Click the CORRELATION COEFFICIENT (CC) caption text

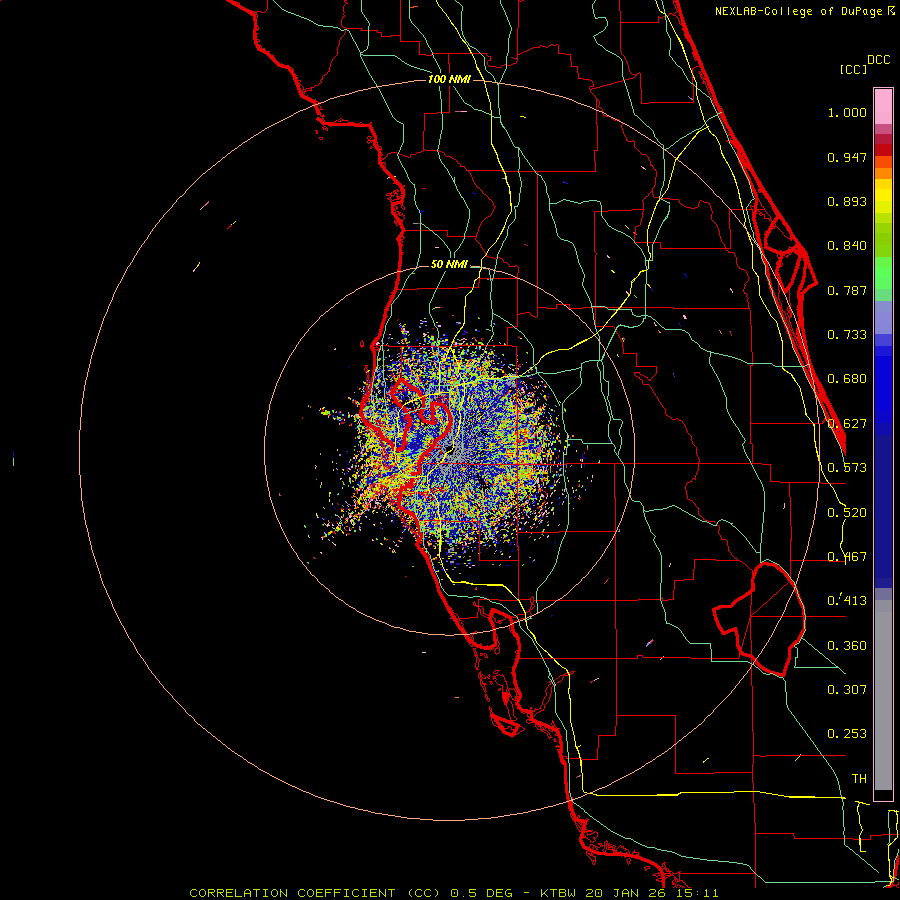(x=315, y=893)
